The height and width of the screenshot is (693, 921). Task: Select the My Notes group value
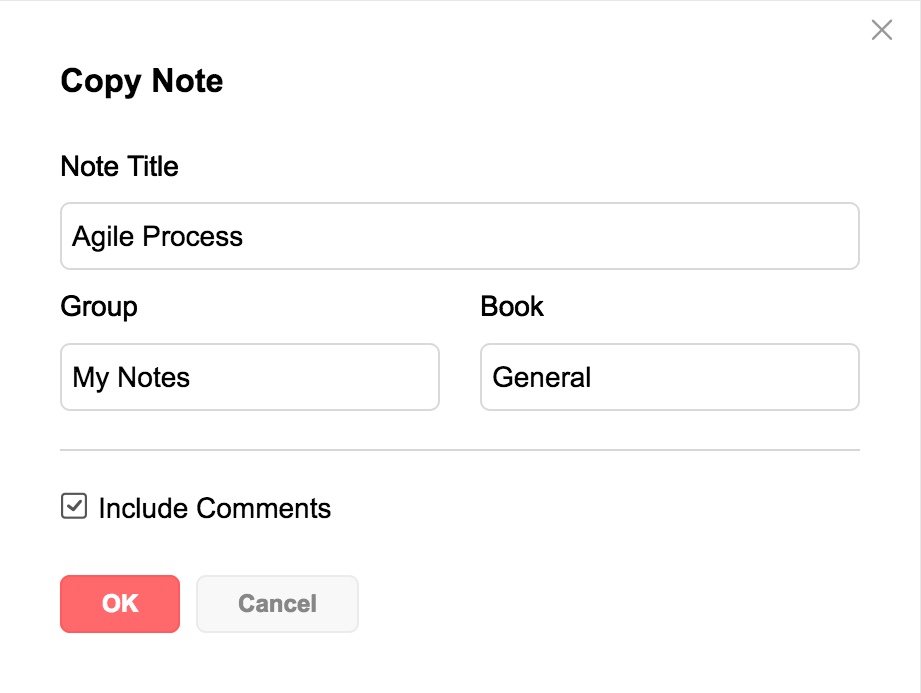[131, 377]
